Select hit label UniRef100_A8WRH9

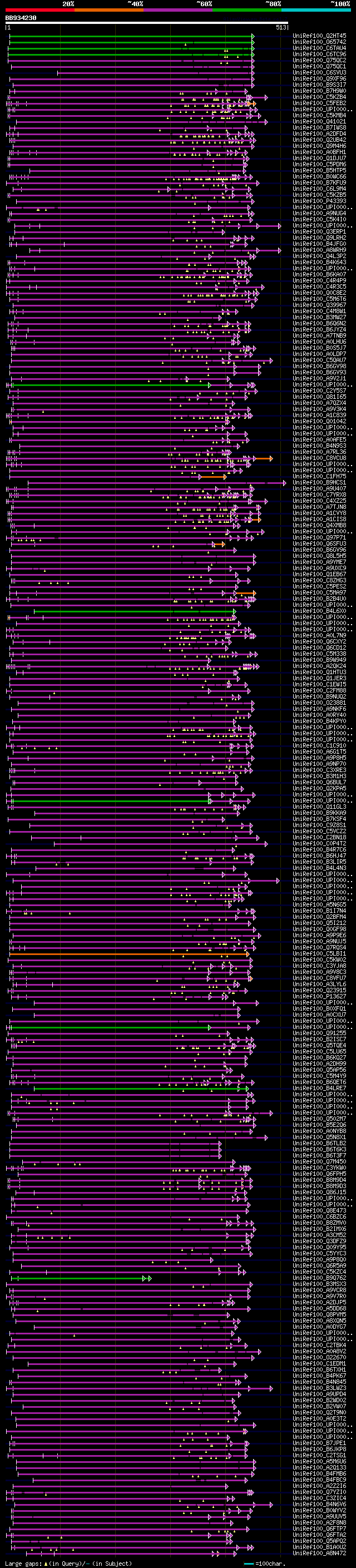click(319, 250)
